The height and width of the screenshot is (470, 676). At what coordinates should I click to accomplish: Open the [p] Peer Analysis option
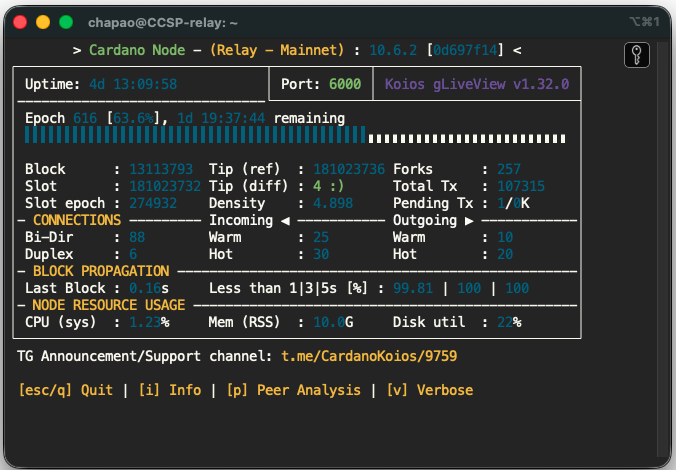pyautogui.click(x=293, y=390)
